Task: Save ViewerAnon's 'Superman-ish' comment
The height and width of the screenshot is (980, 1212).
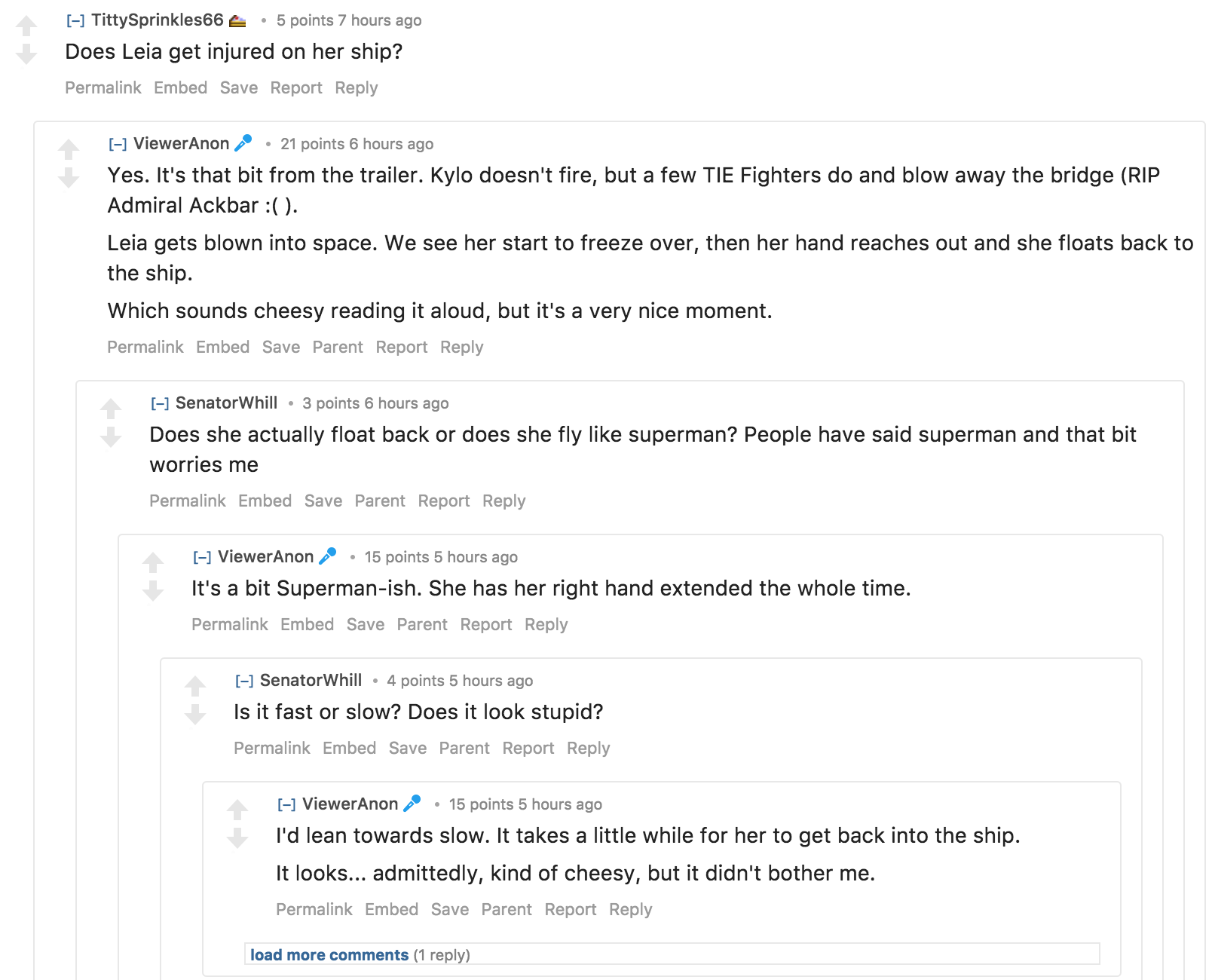Action: coord(366,625)
